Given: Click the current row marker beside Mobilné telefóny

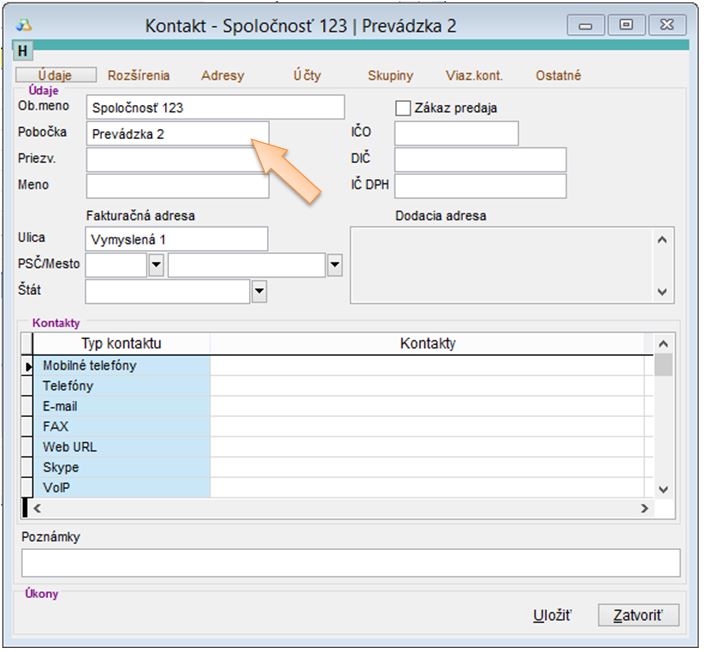Looking at the screenshot, I should click(27, 366).
